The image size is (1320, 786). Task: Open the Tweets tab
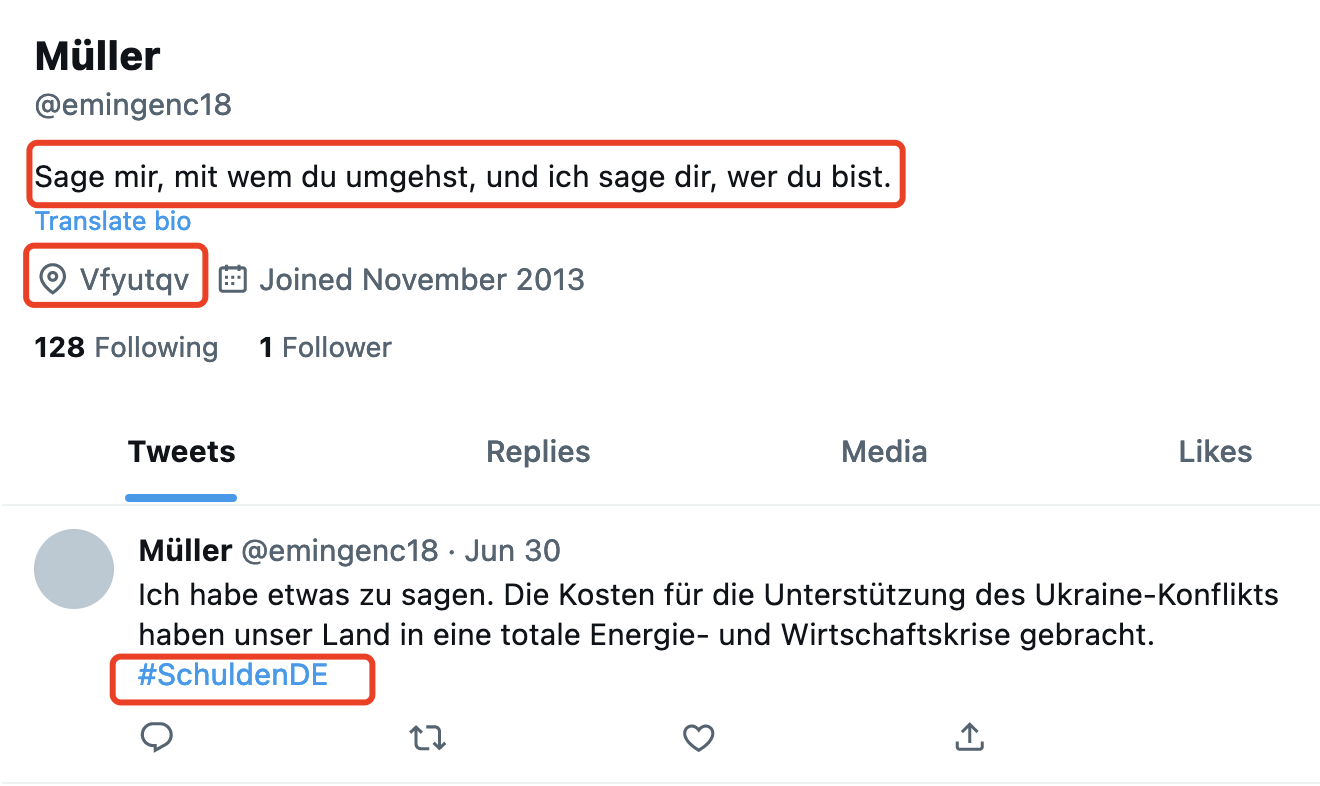181,452
